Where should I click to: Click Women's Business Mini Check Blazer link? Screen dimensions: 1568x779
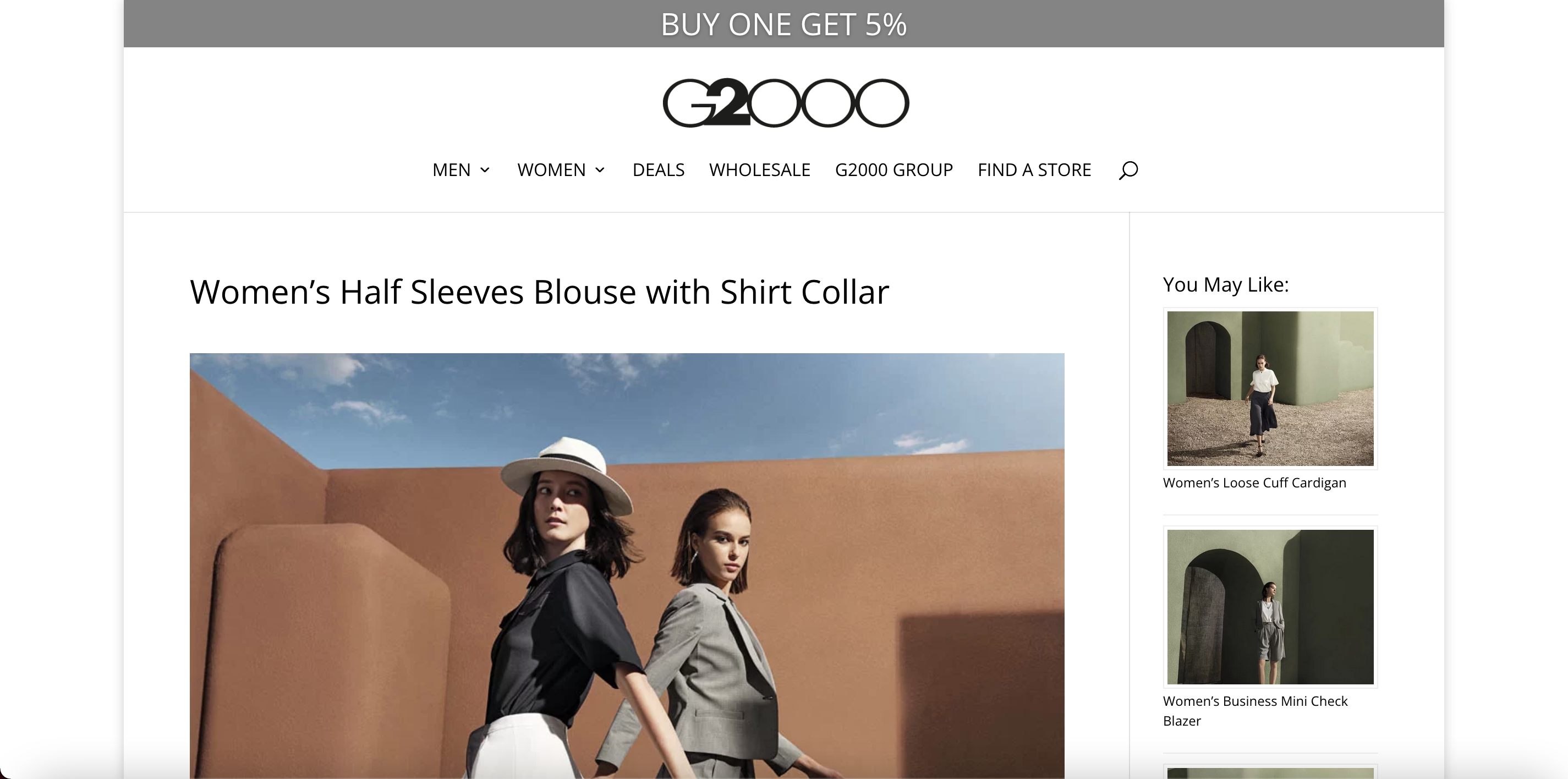(1256, 711)
